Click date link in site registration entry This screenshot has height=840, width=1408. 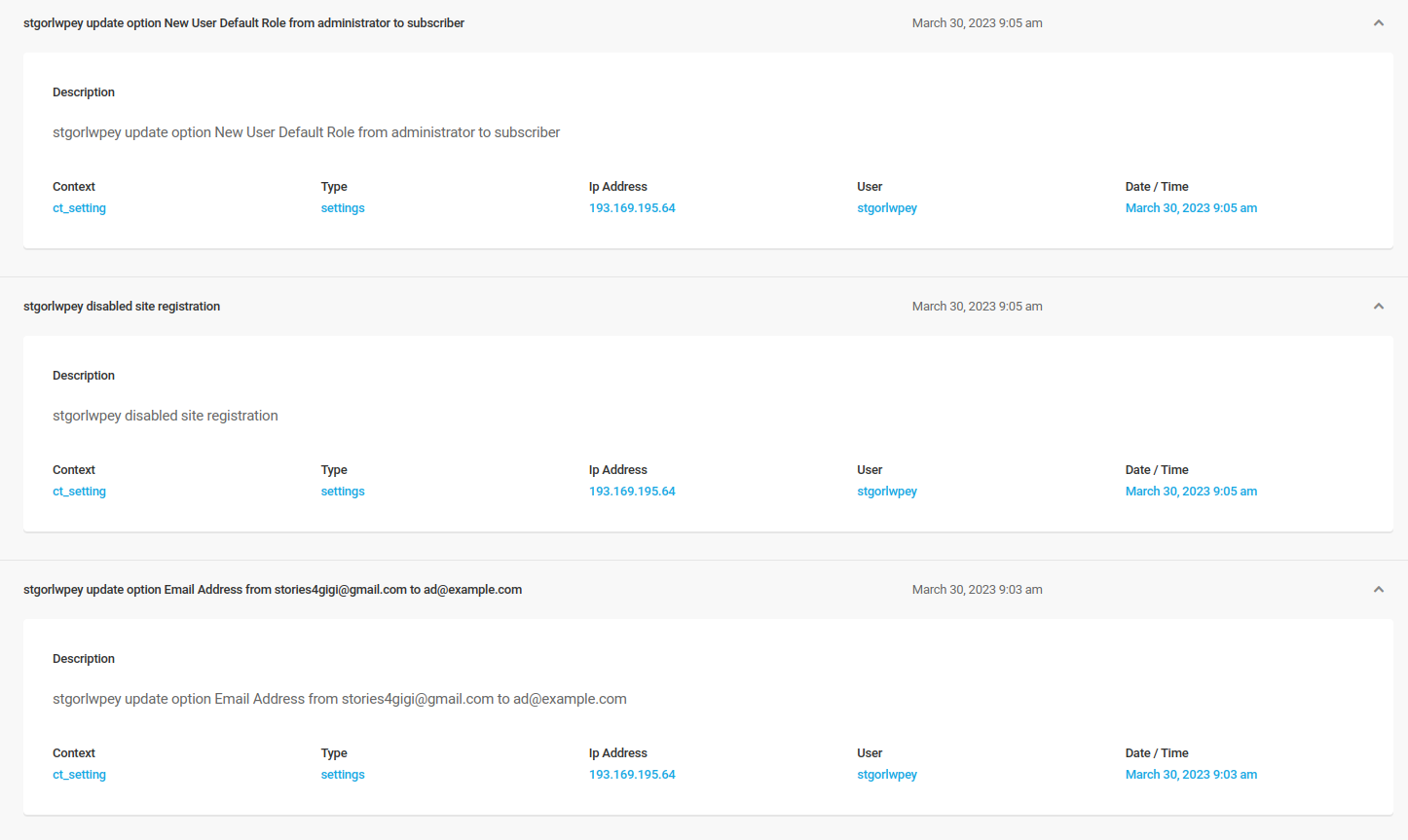[1191, 492]
